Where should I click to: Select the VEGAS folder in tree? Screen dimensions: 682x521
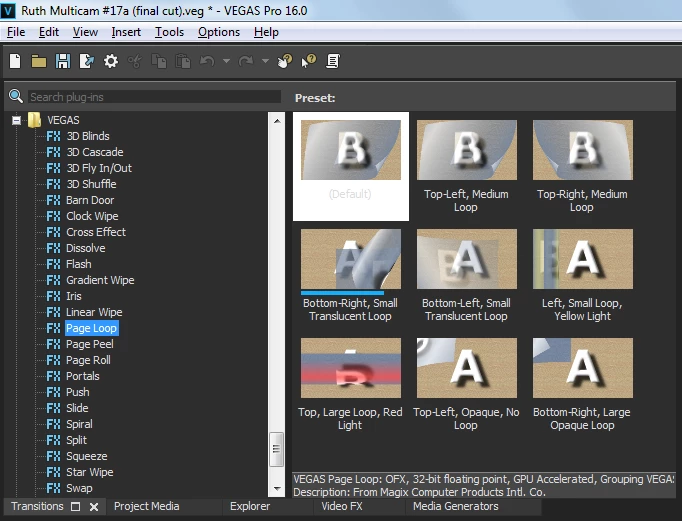tap(63, 120)
